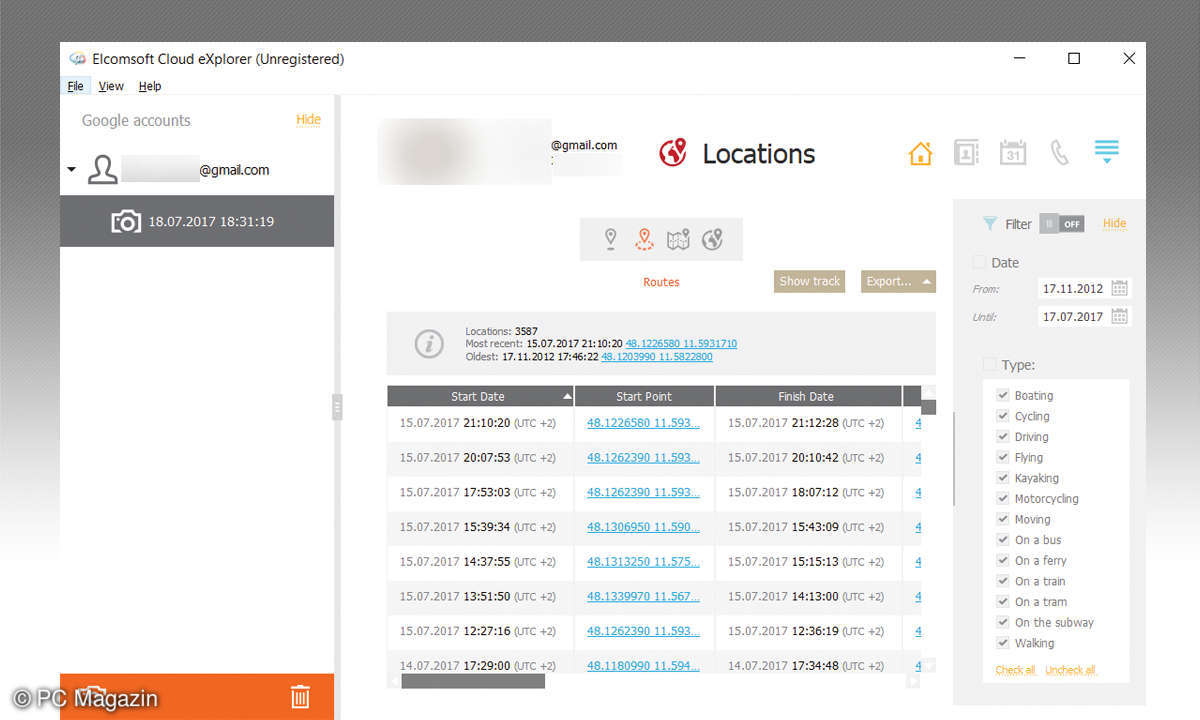Click the trash delete icon
Image resolution: width=1200 pixels, height=720 pixels.
tap(299, 697)
